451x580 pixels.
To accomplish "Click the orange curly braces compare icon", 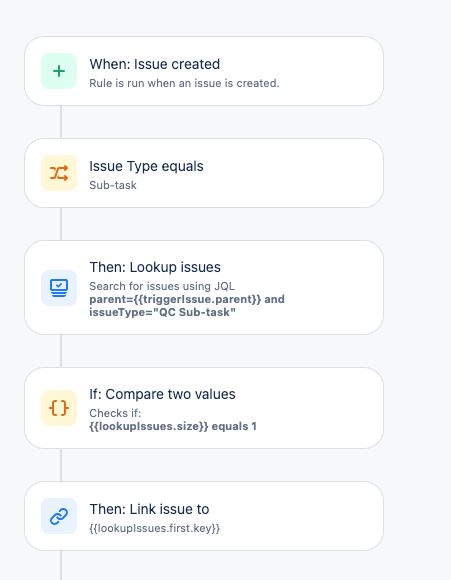I will (x=59, y=408).
